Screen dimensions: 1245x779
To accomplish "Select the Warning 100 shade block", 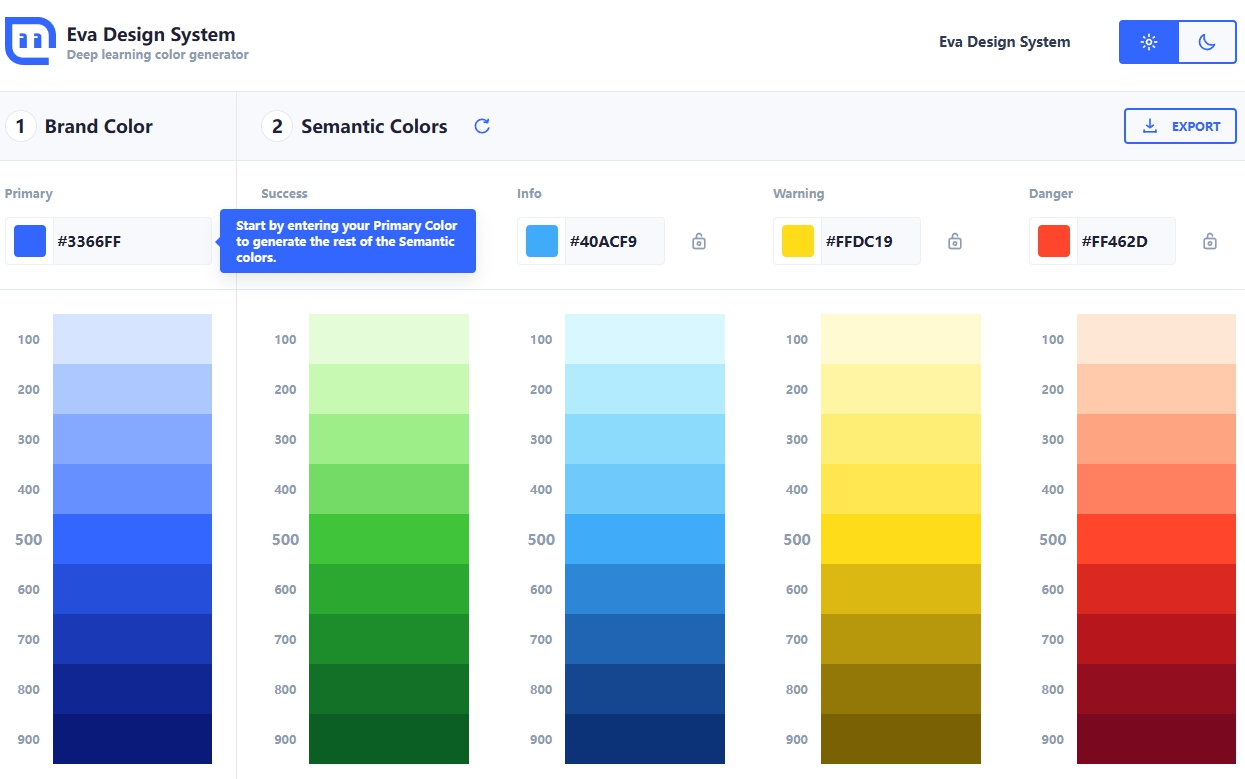I will (901, 339).
